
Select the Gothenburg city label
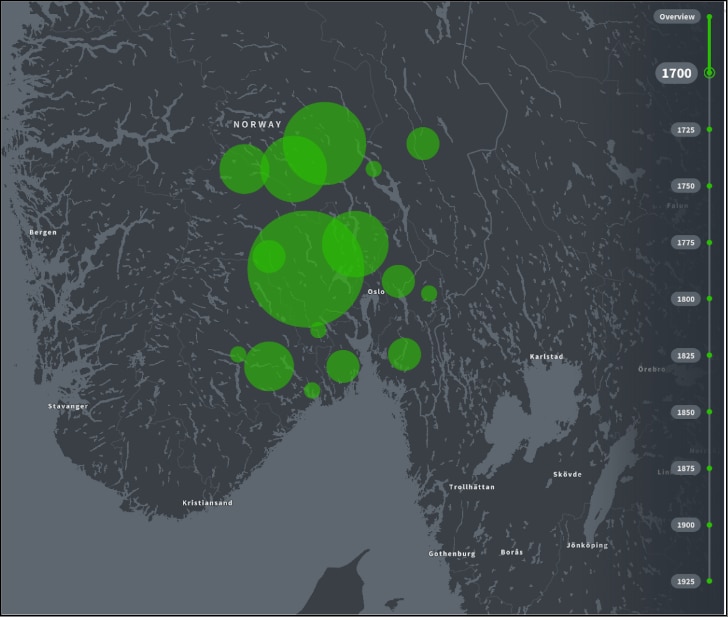click(x=452, y=553)
